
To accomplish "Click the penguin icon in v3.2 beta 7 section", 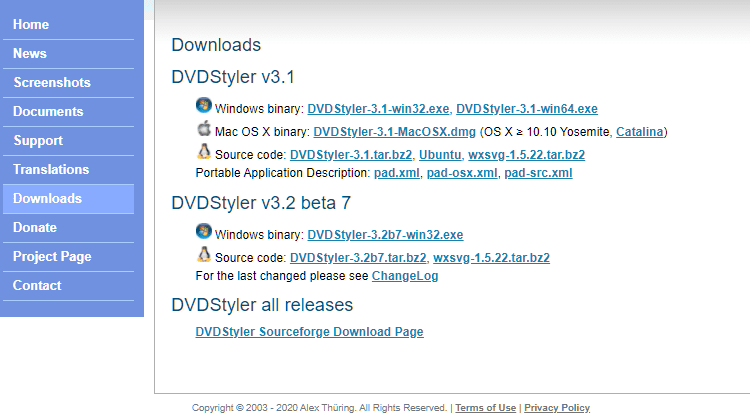I will coord(204,254).
